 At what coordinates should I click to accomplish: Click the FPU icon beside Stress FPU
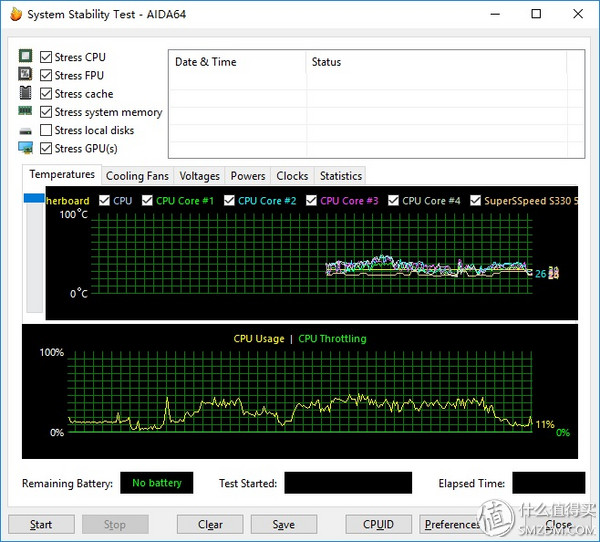pos(26,75)
